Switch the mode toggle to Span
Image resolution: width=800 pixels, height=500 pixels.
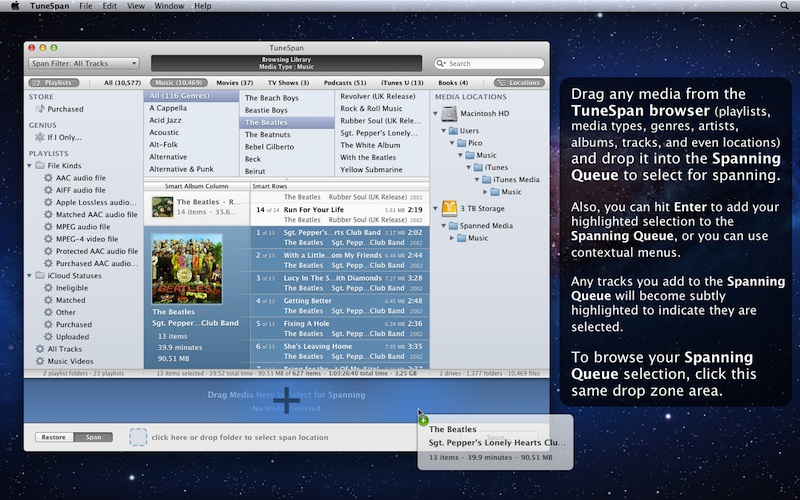[93, 437]
